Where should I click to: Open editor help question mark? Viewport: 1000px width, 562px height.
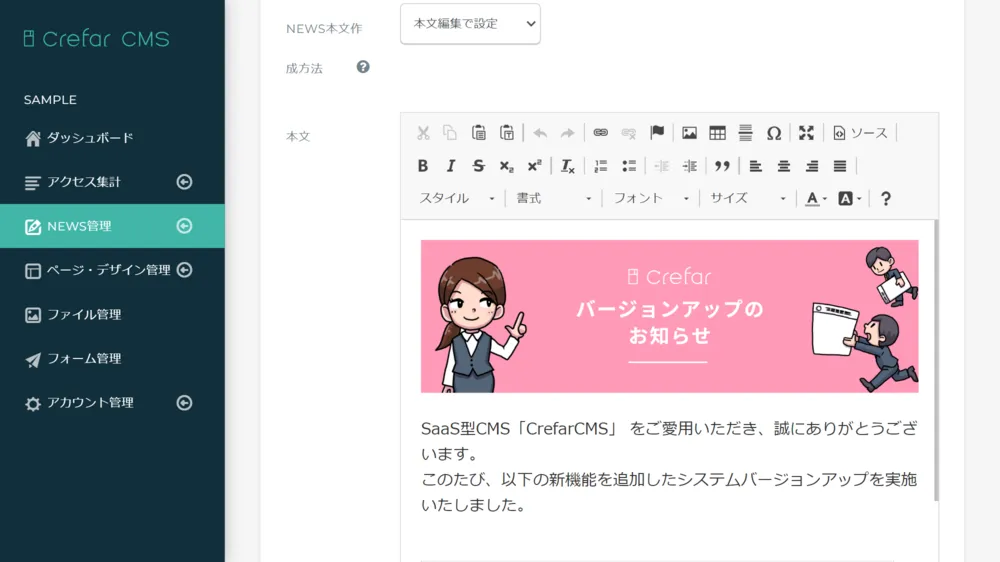click(886, 198)
